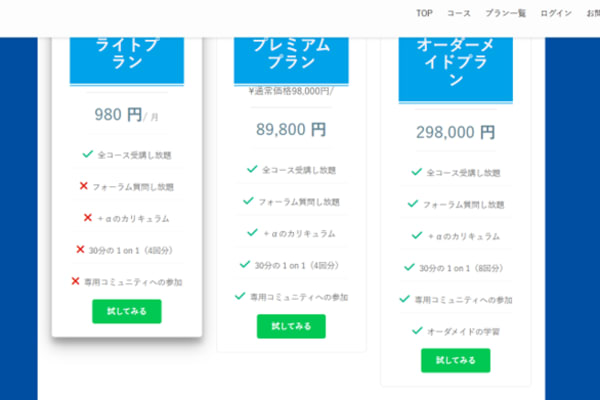Select the ログイン navigation item
Image resolution: width=600 pixels, height=400 pixels.
(556, 13)
